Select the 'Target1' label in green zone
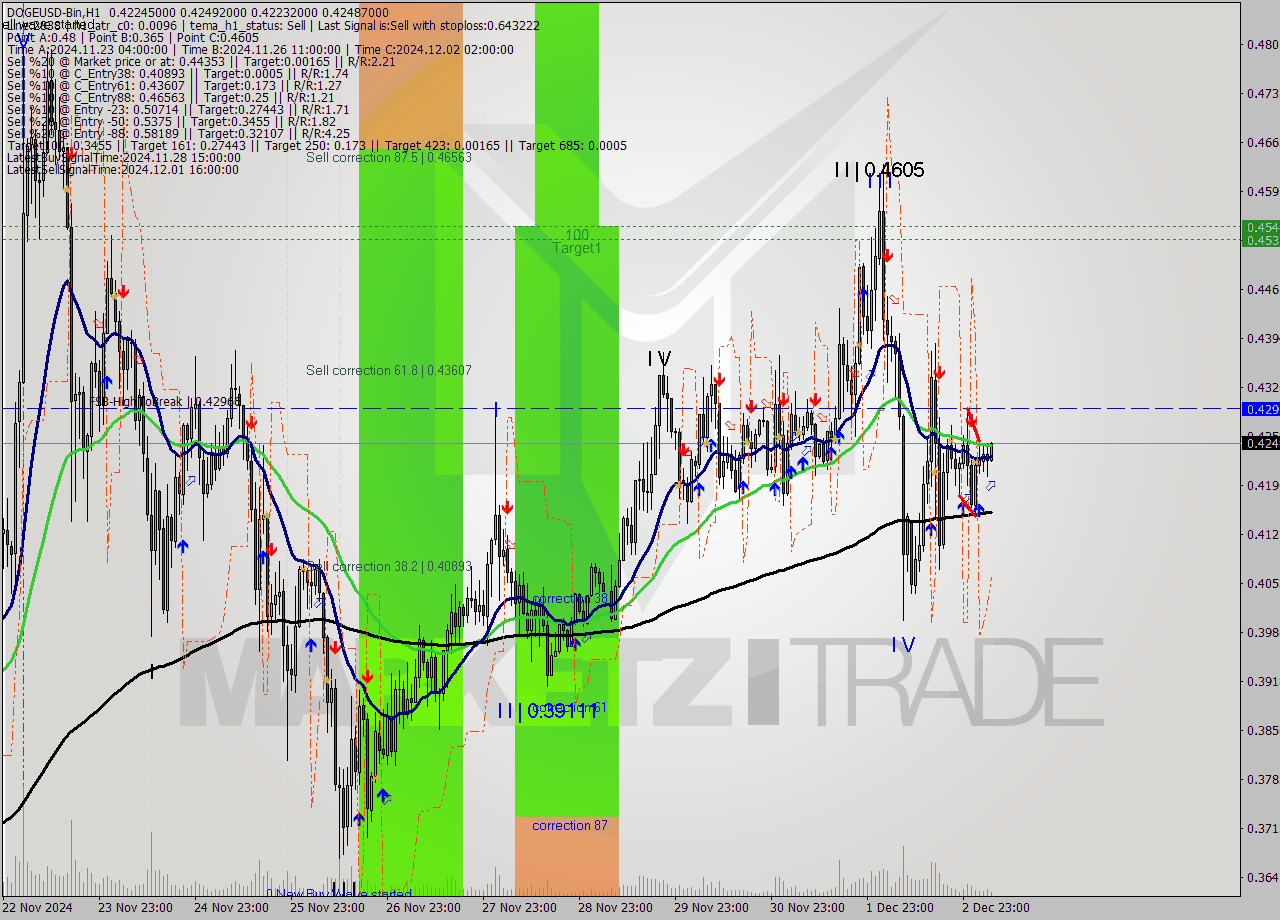Image resolution: width=1280 pixels, height=920 pixels. click(x=577, y=247)
